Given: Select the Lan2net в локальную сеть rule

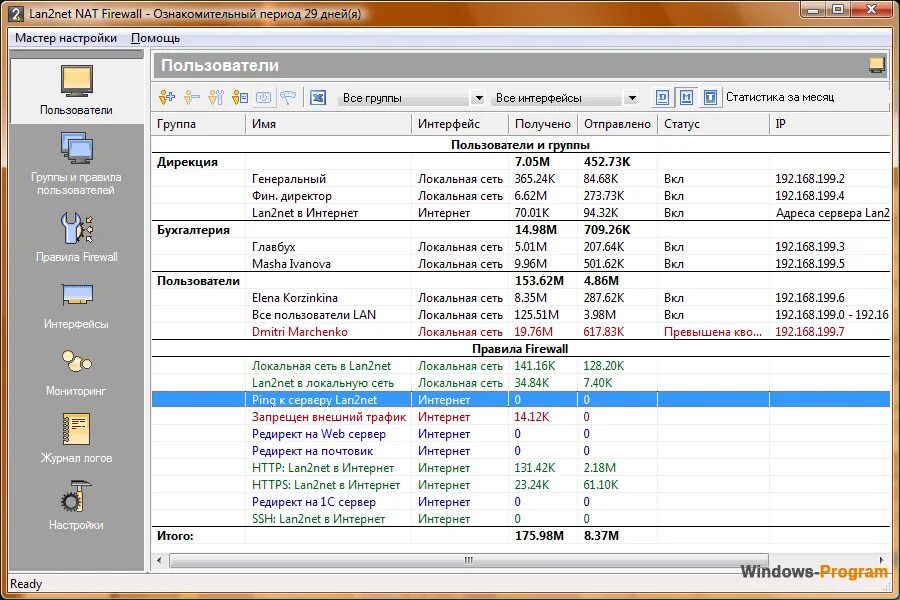Looking at the screenshot, I should (521, 383).
